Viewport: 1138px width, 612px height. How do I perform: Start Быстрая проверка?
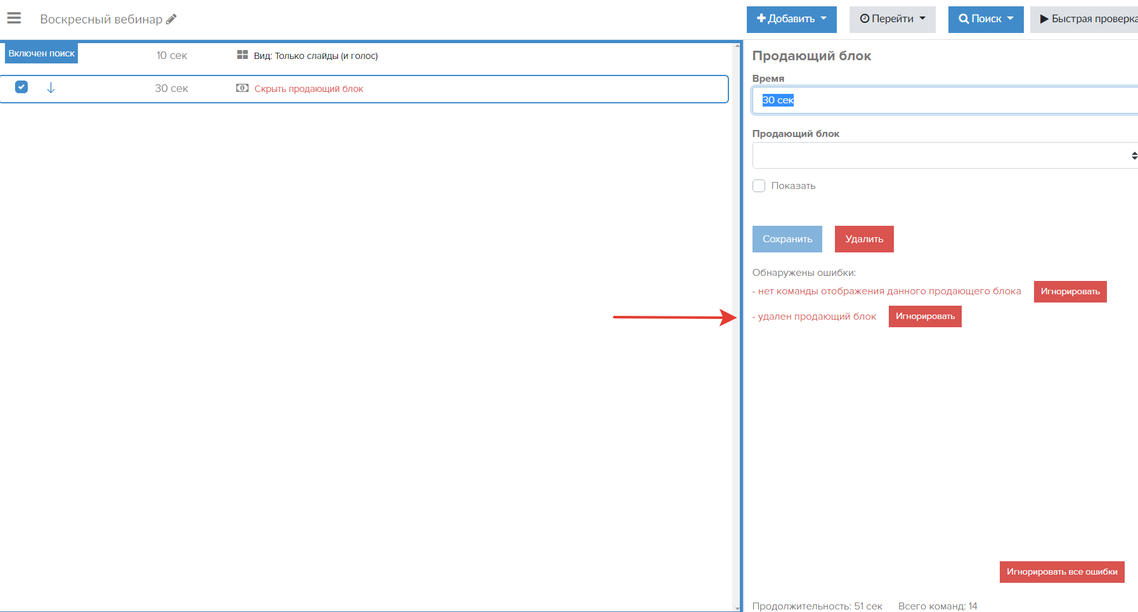click(x=1084, y=19)
